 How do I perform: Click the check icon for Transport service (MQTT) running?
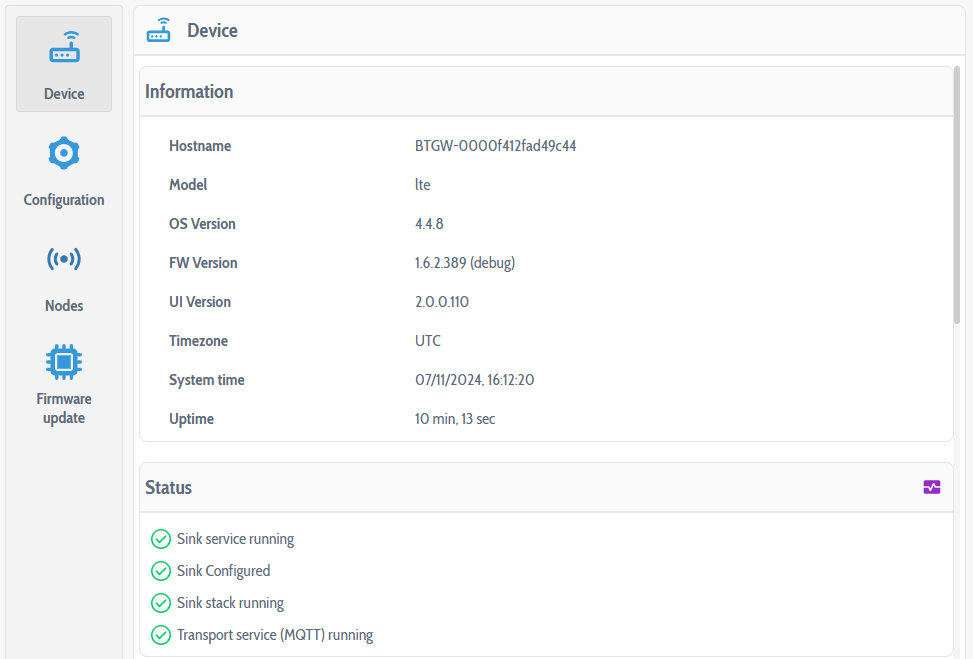(161, 635)
